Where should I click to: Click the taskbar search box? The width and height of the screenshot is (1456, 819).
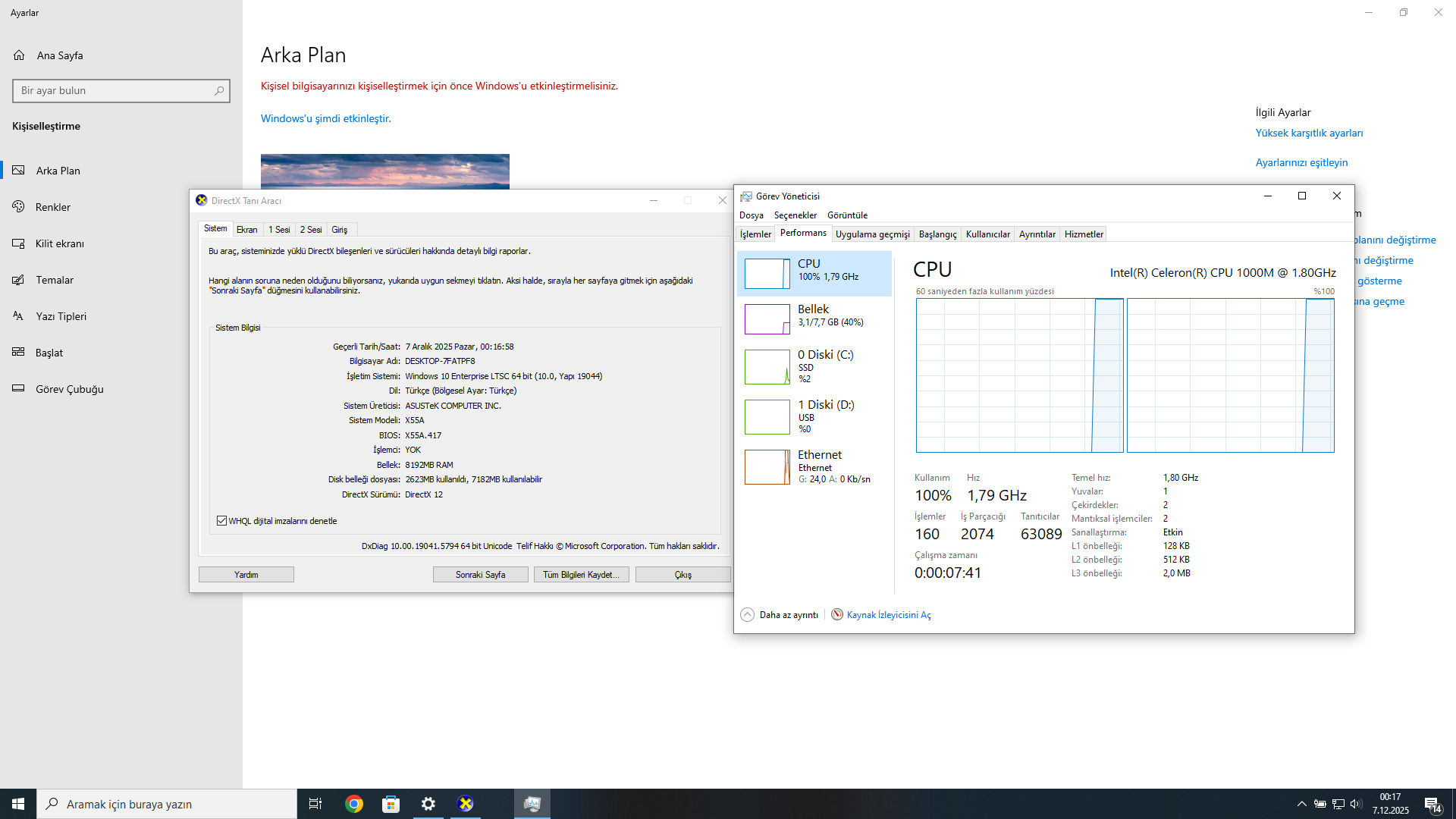[167, 804]
